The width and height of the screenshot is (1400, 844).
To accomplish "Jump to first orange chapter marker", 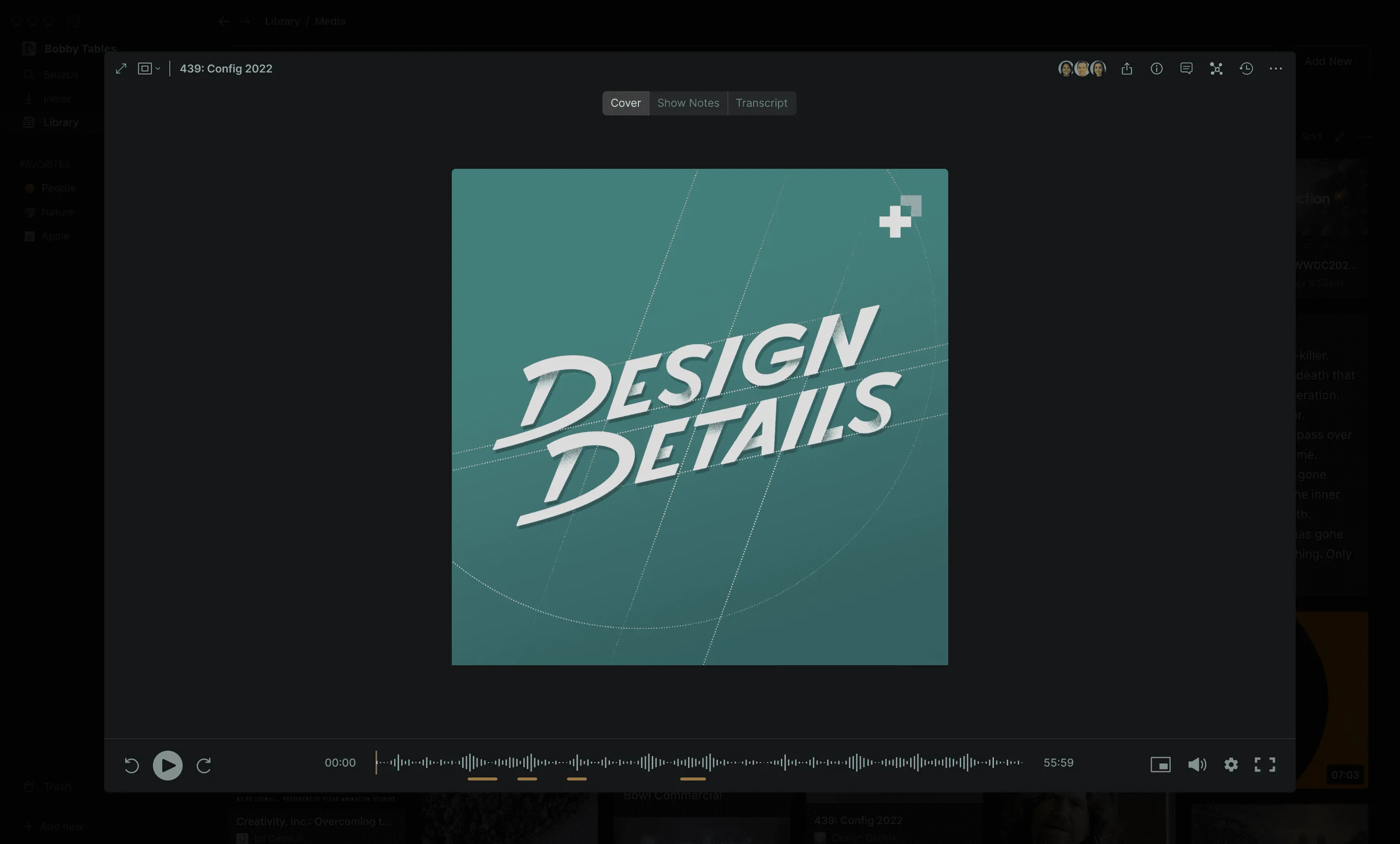I will pyautogui.click(x=483, y=778).
